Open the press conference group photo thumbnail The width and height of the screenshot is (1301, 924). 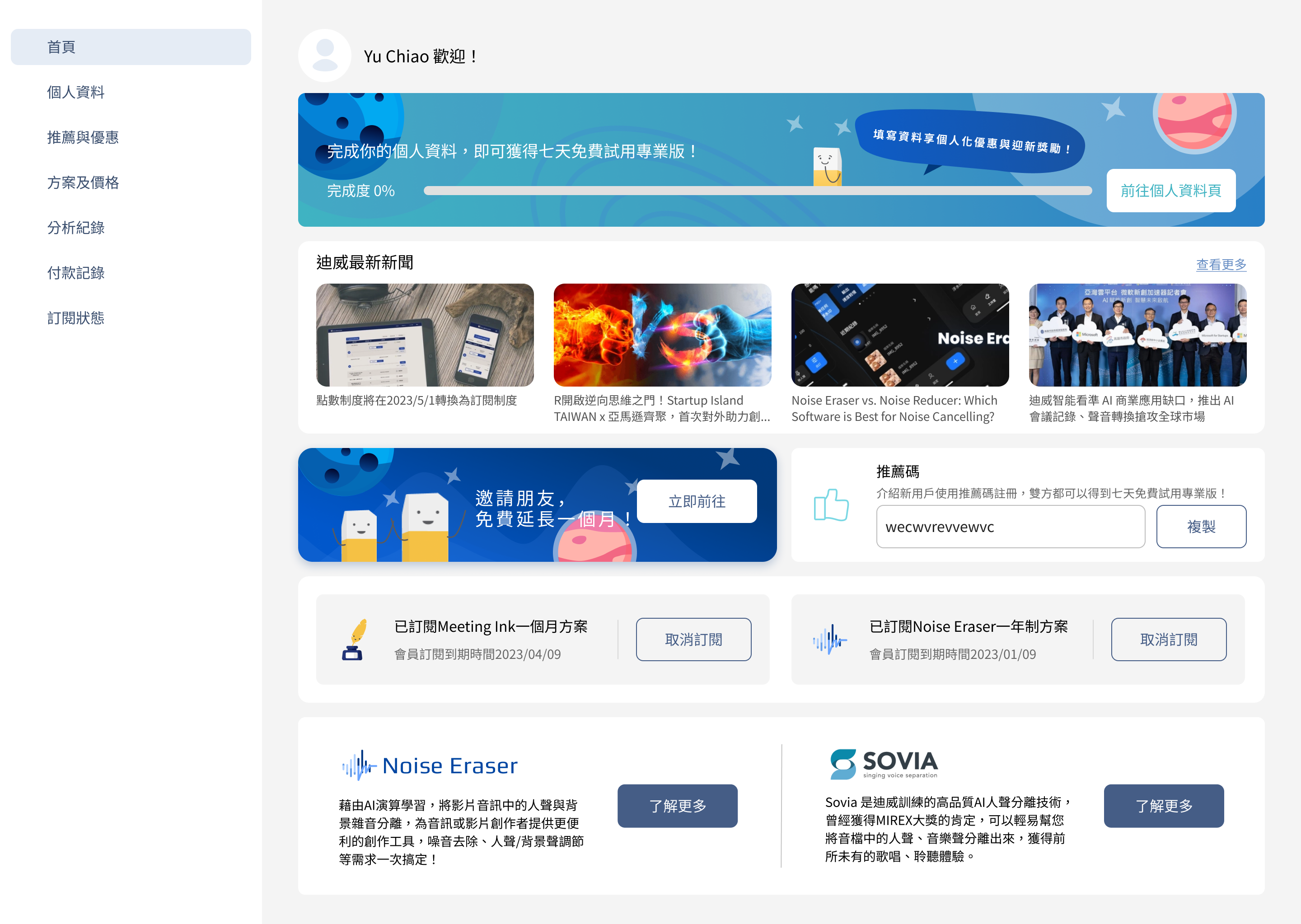(1137, 335)
